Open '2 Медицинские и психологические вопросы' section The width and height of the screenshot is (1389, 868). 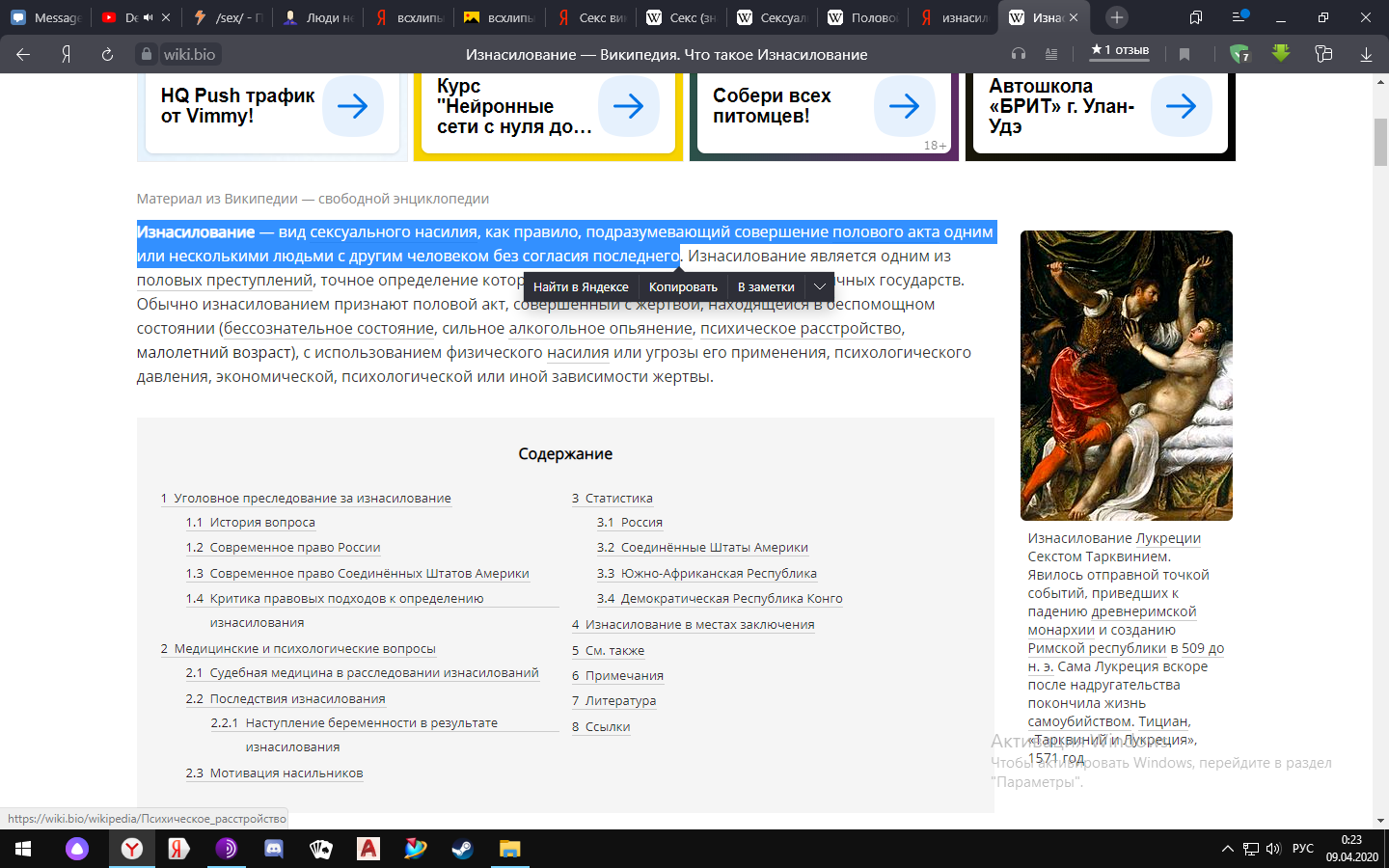coord(298,649)
